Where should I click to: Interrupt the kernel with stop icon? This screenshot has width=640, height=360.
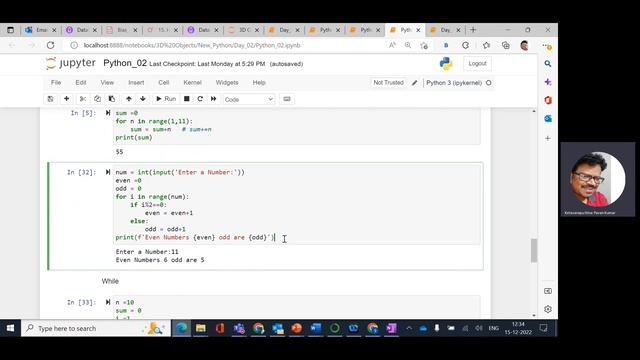click(x=187, y=99)
